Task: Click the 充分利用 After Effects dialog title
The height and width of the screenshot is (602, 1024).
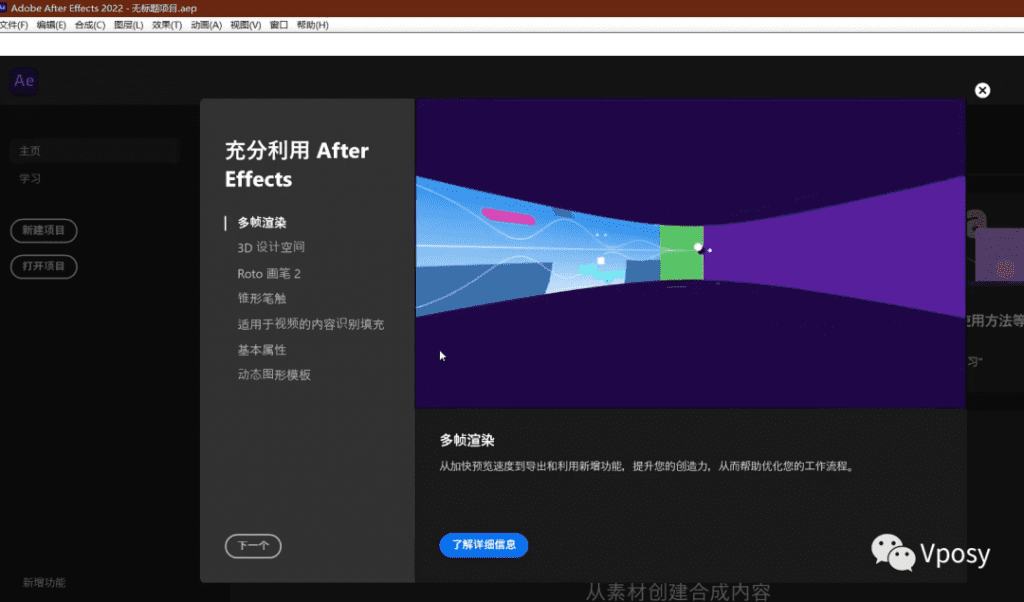Action: 297,165
